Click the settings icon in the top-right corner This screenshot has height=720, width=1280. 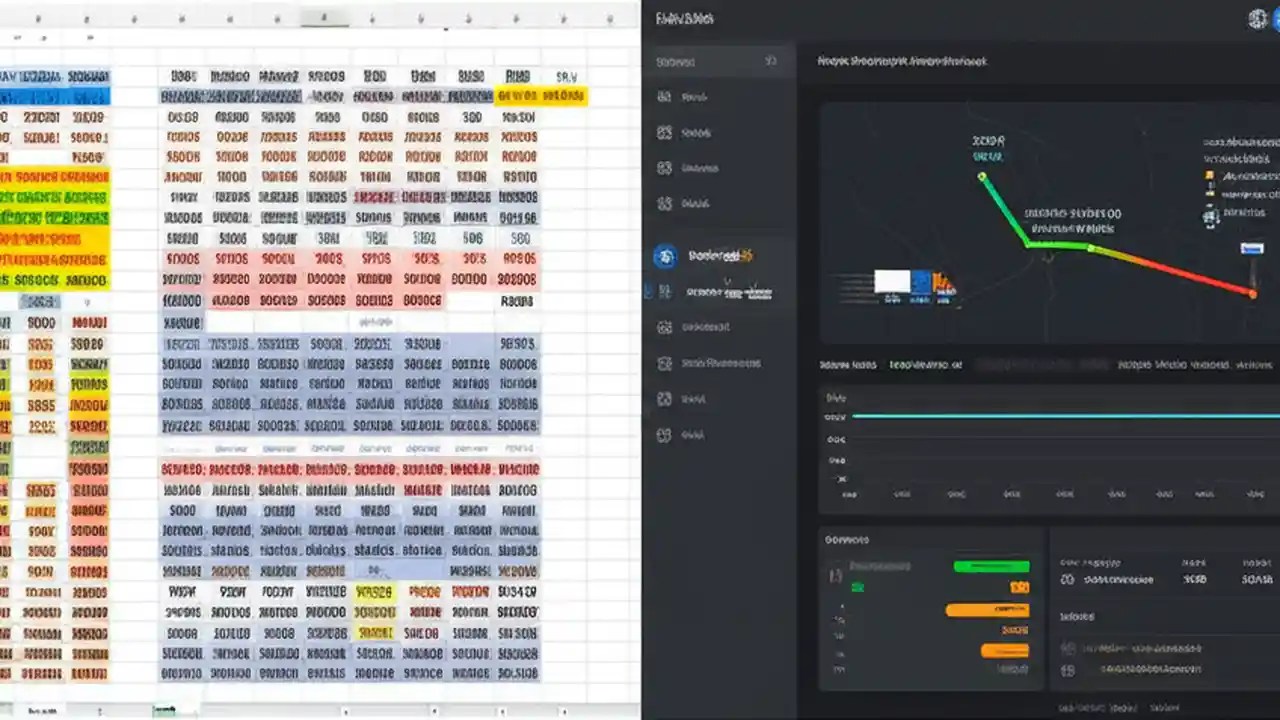tap(1257, 18)
